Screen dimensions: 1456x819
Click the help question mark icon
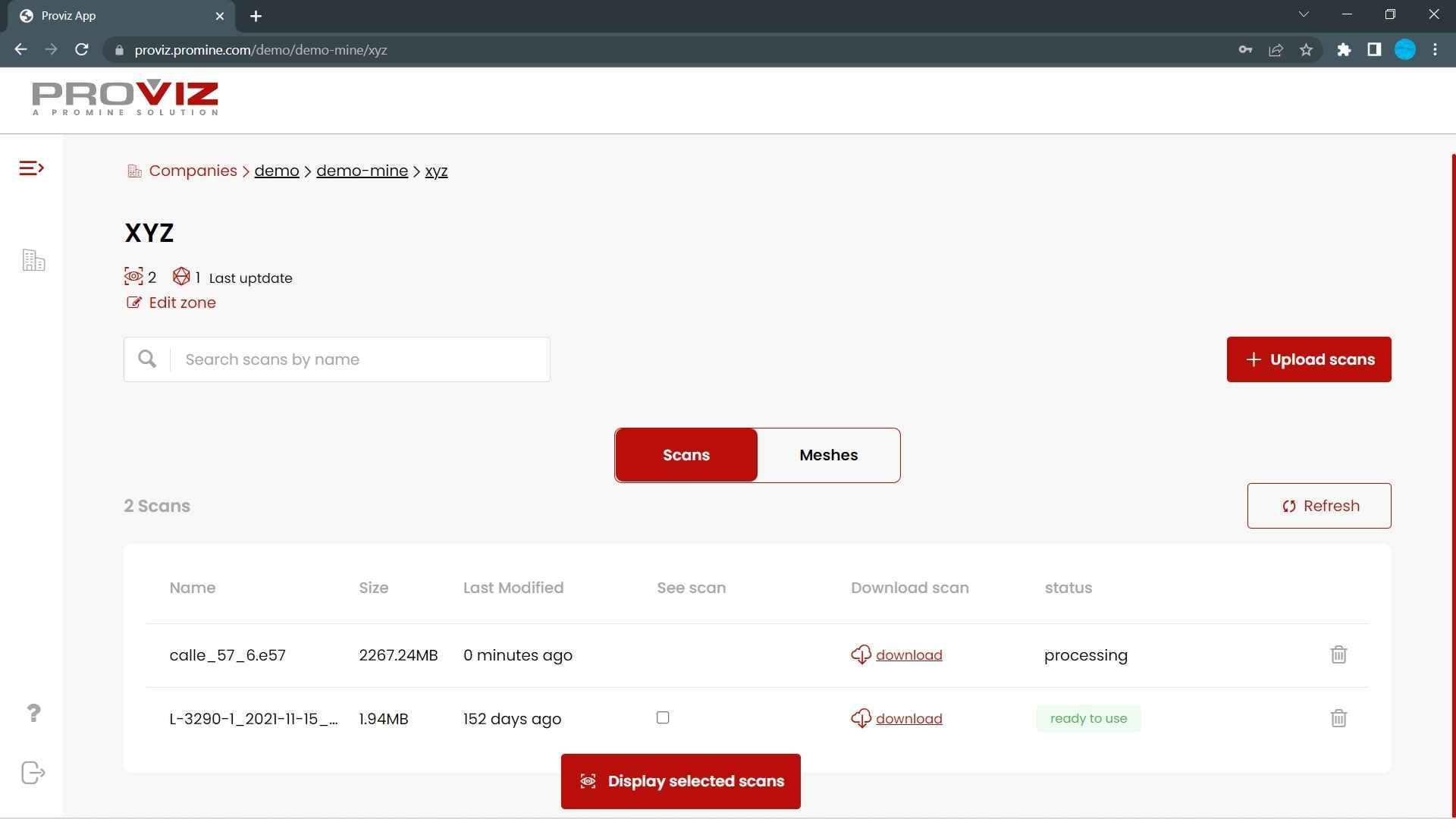pyautogui.click(x=32, y=713)
